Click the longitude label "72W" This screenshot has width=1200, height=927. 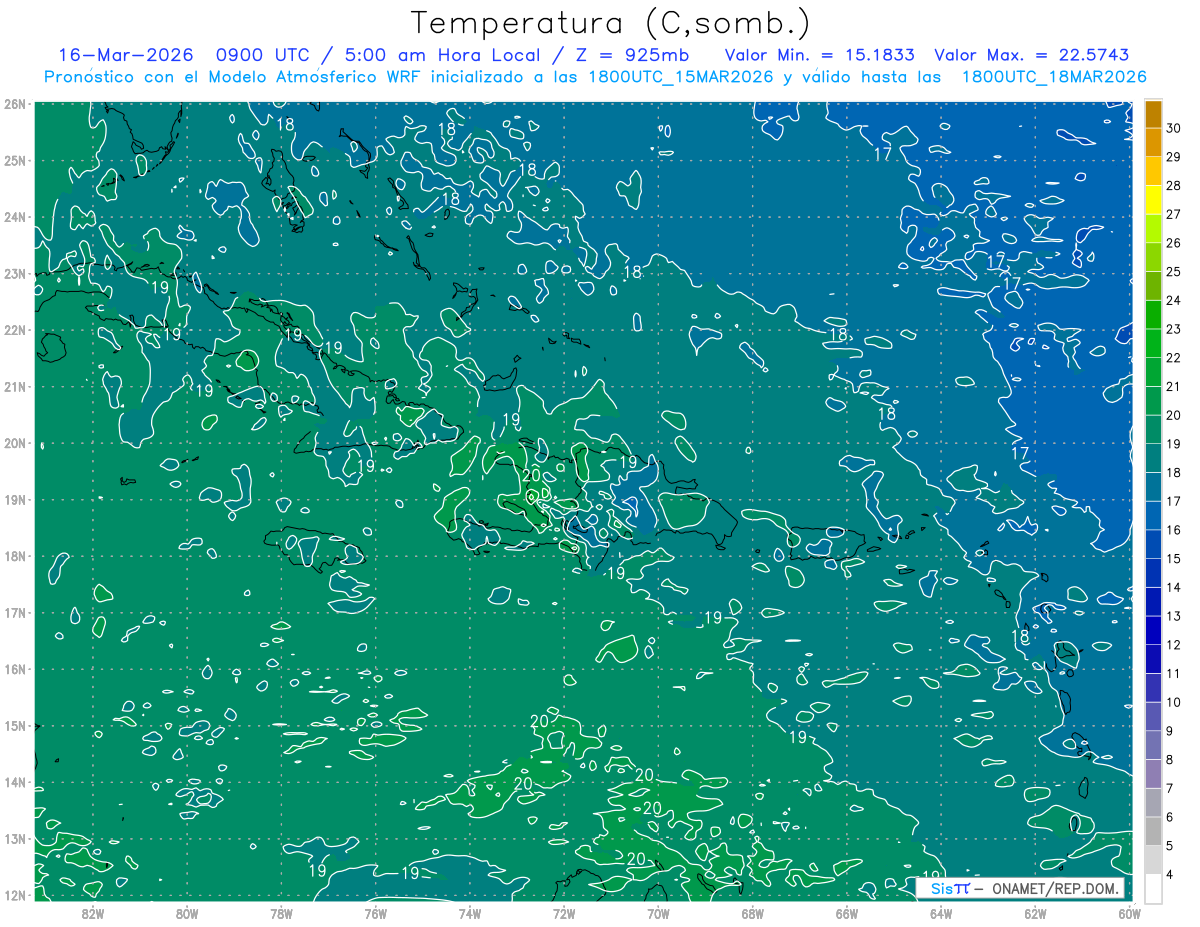point(564,912)
